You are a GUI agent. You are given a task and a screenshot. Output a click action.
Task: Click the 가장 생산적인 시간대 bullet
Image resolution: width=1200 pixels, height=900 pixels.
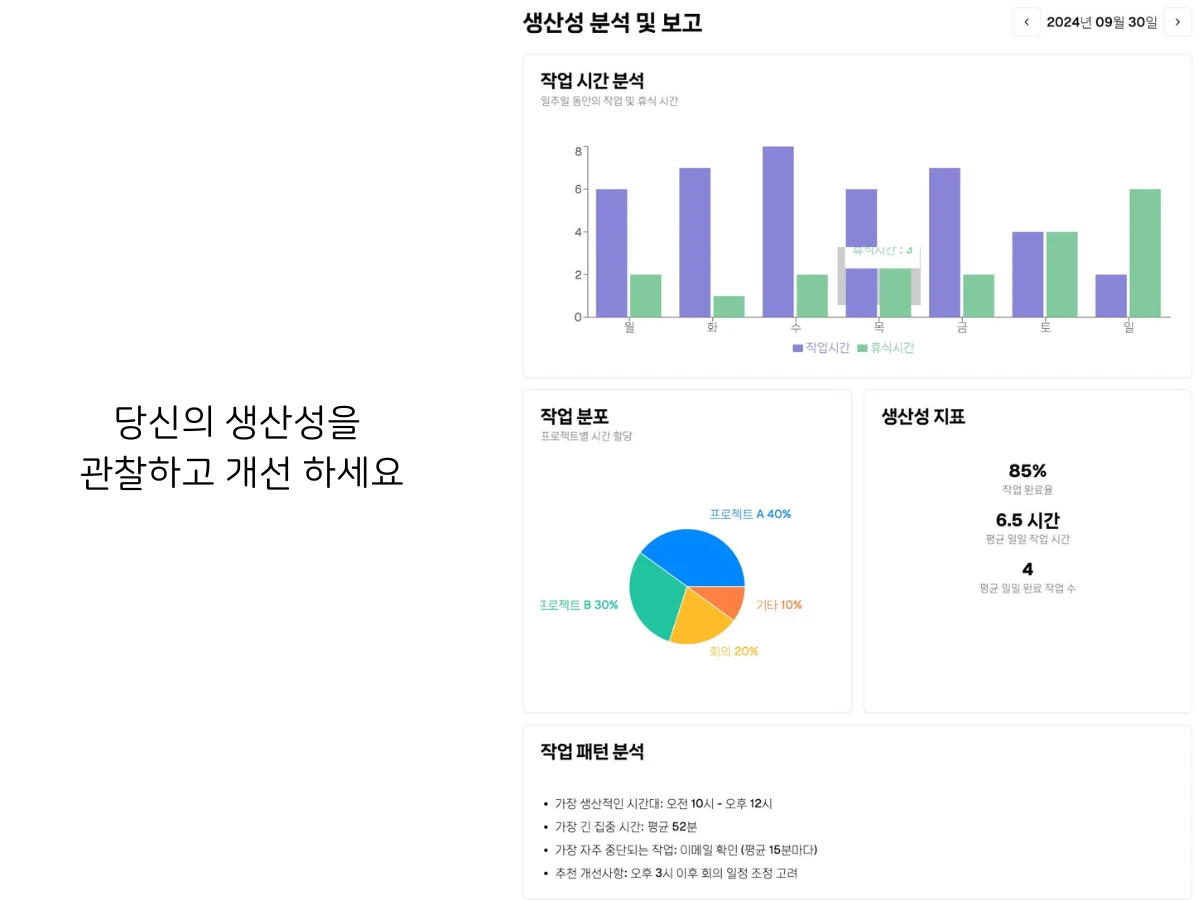[x=663, y=803]
